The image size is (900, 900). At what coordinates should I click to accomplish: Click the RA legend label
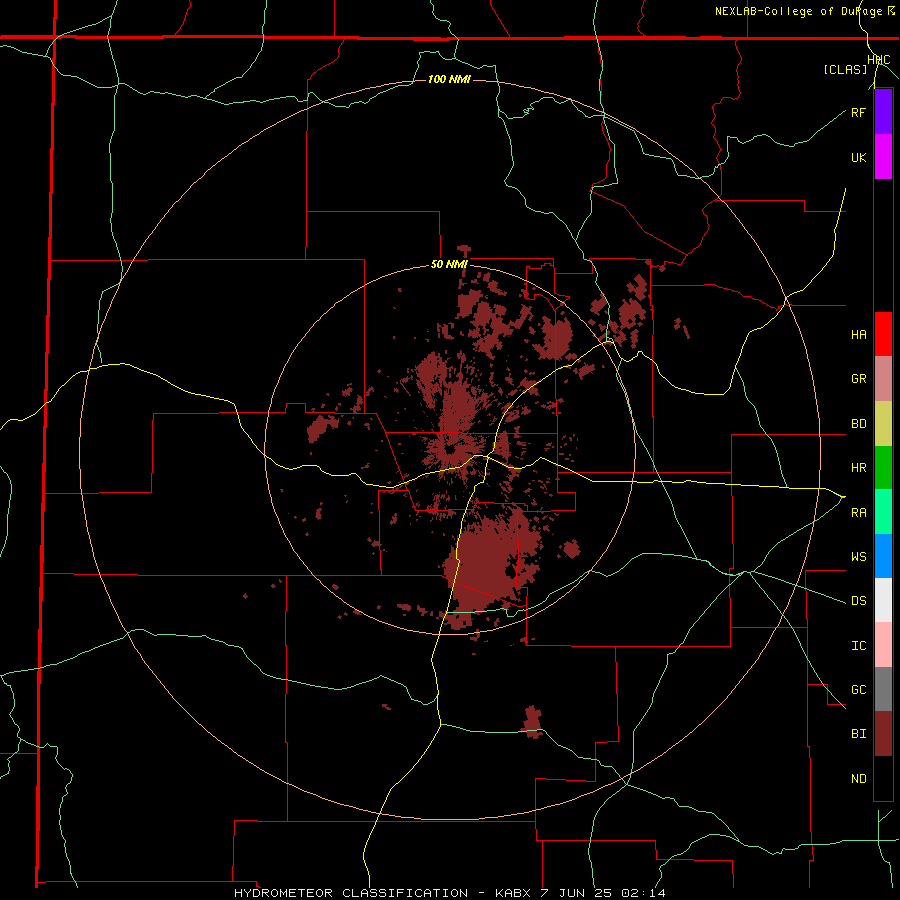[x=858, y=512]
